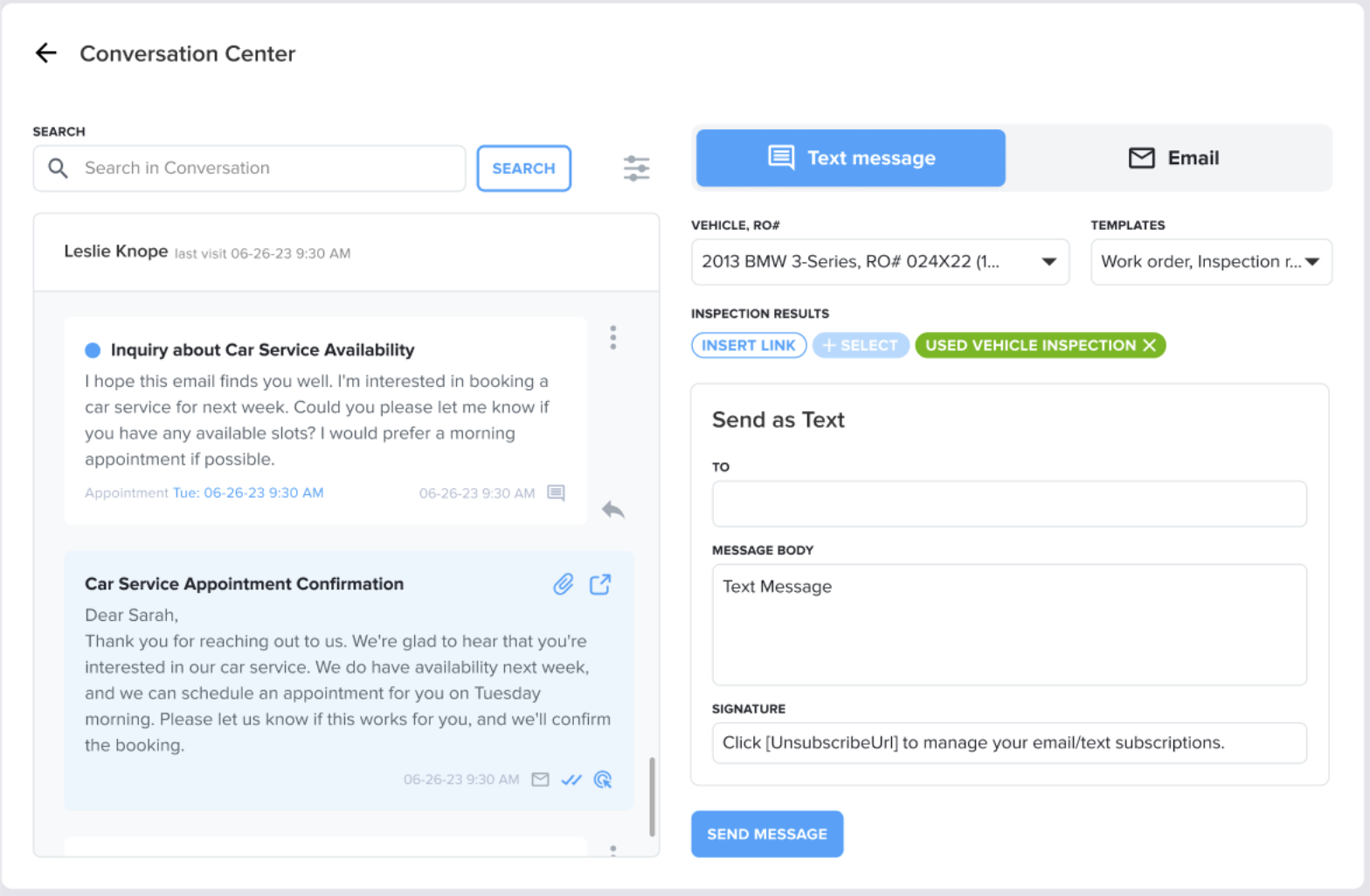Open the Templates dropdown
This screenshot has width=1370, height=896.
pyautogui.click(x=1211, y=262)
